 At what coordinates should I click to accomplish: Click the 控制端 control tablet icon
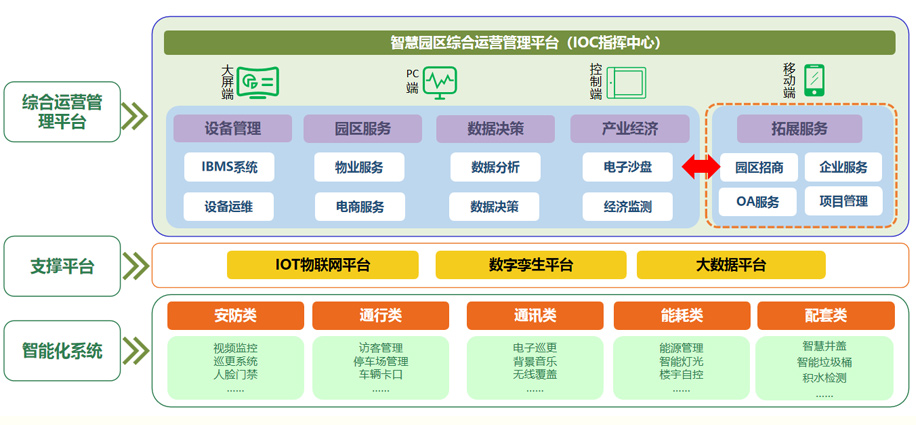[x=626, y=82]
